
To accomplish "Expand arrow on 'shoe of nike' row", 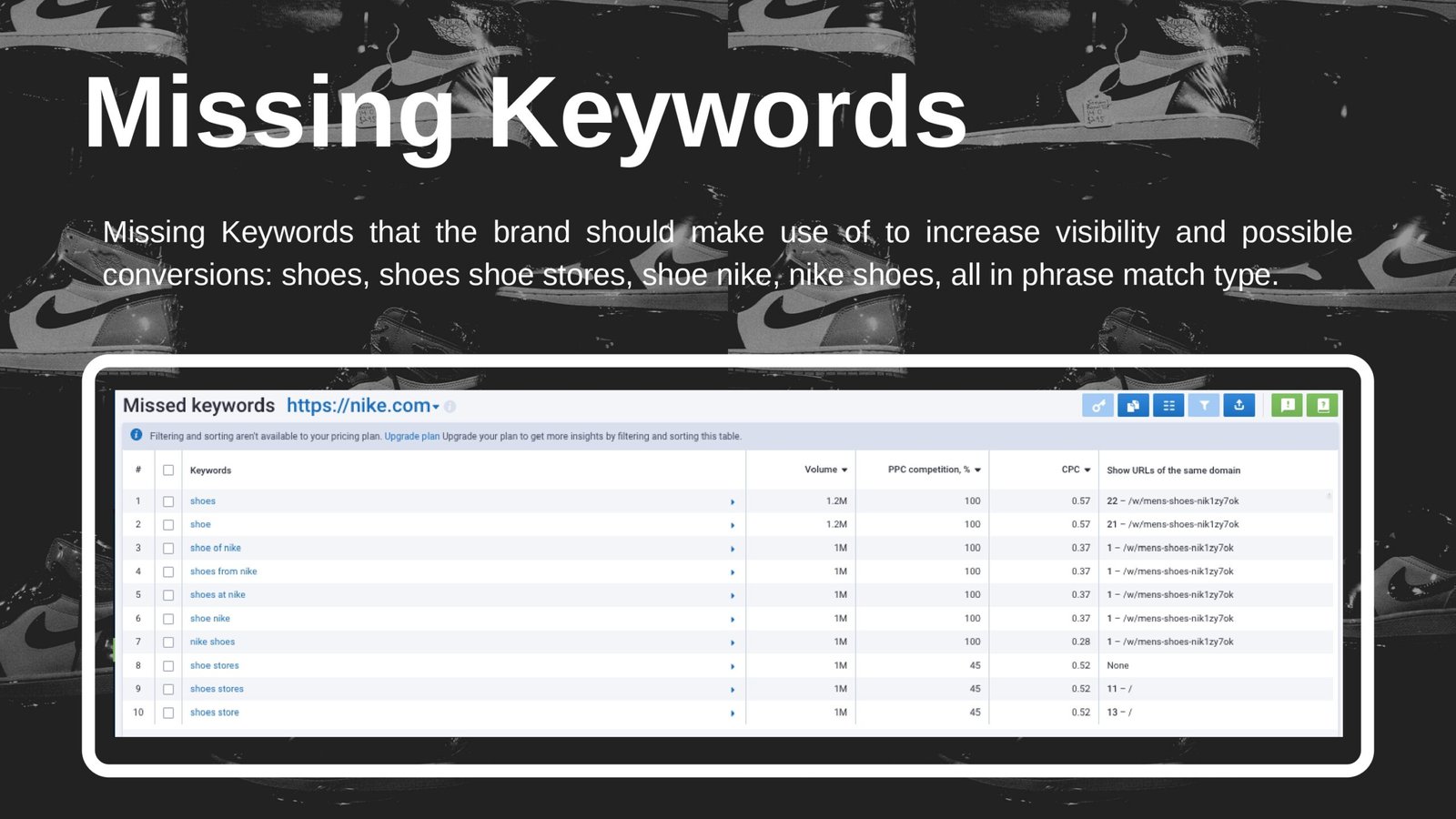I will [733, 550].
